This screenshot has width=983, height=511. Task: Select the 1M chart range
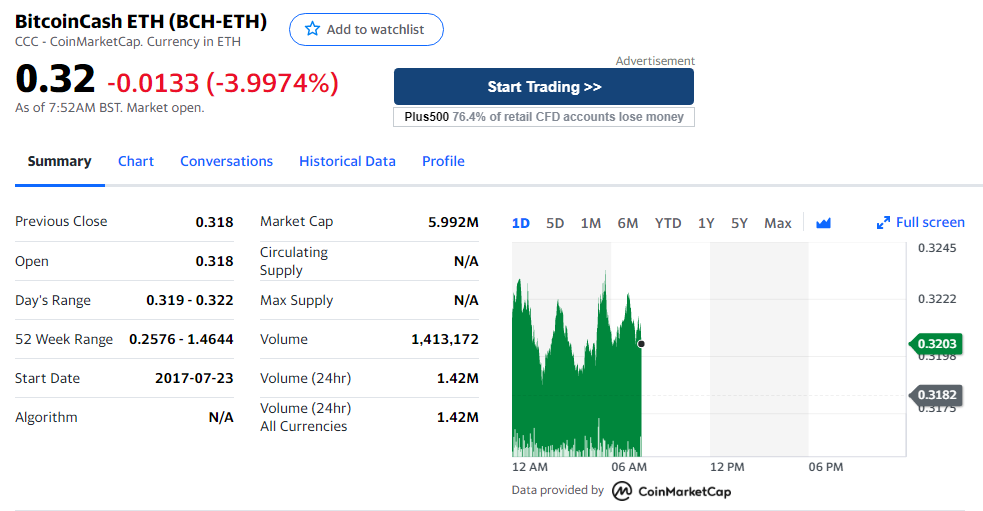tap(591, 223)
